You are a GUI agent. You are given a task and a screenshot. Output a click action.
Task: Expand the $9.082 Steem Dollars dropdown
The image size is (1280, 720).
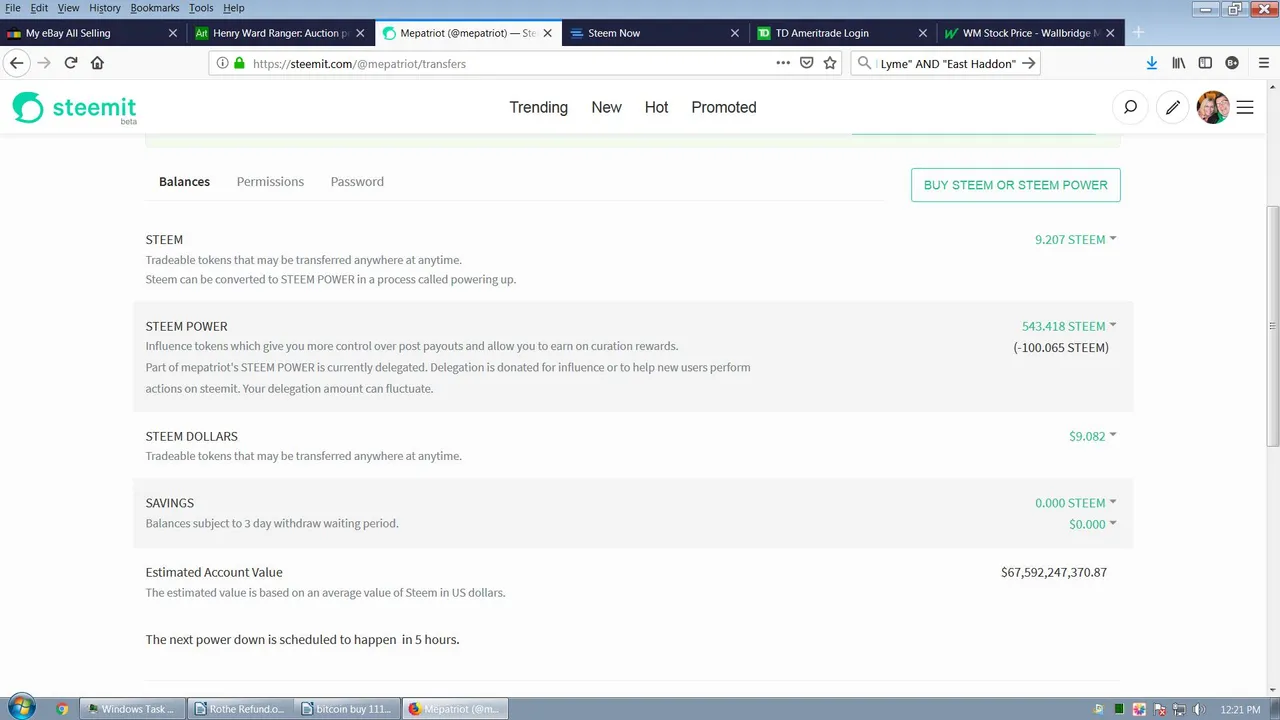coord(1113,435)
